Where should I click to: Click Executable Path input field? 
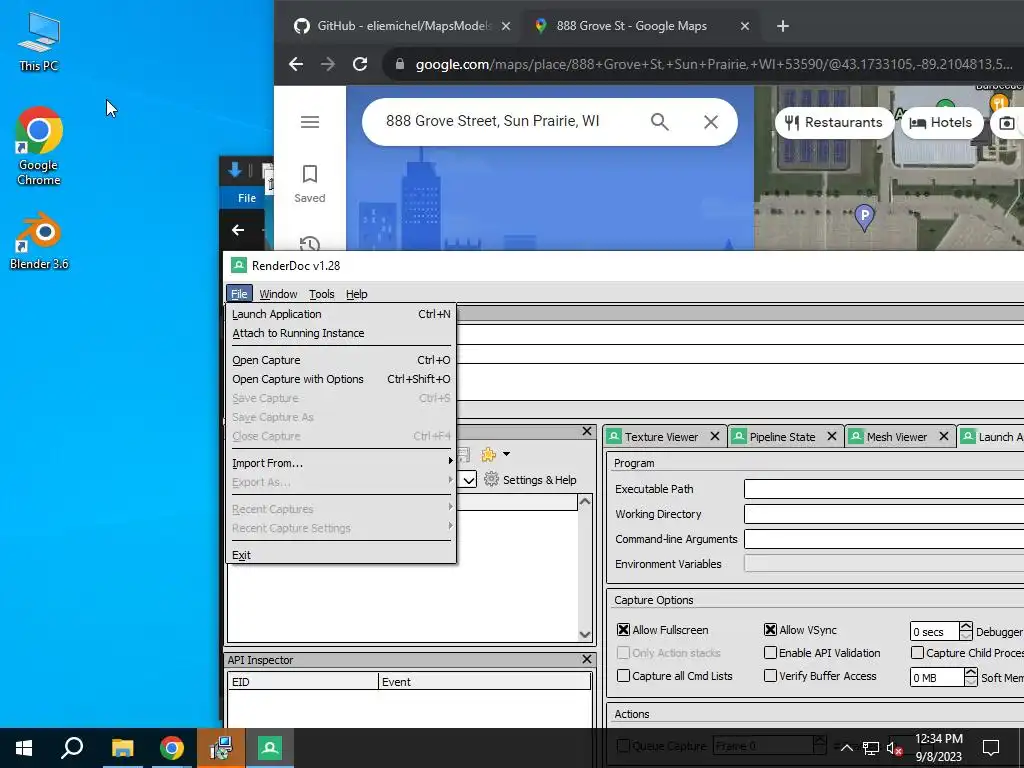[884, 488]
